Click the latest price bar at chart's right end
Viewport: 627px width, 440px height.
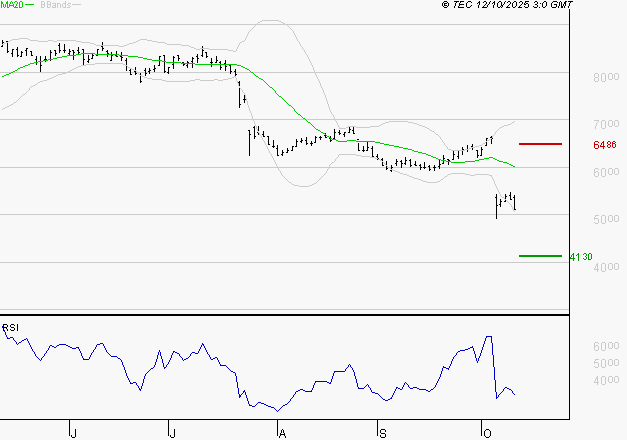(x=514, y=203)
